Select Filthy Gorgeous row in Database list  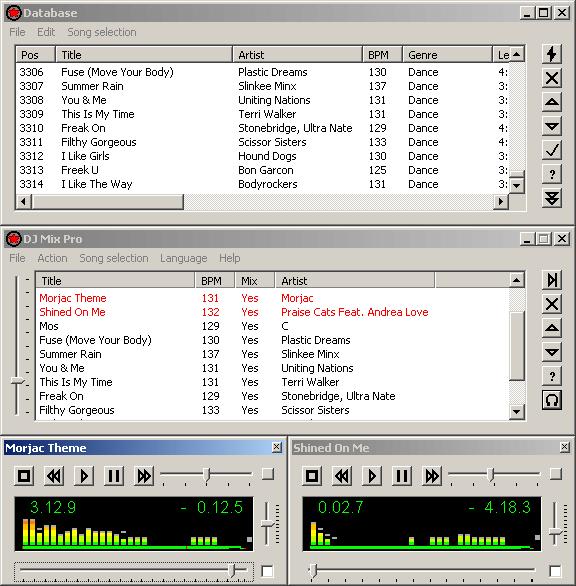[263, 142]
